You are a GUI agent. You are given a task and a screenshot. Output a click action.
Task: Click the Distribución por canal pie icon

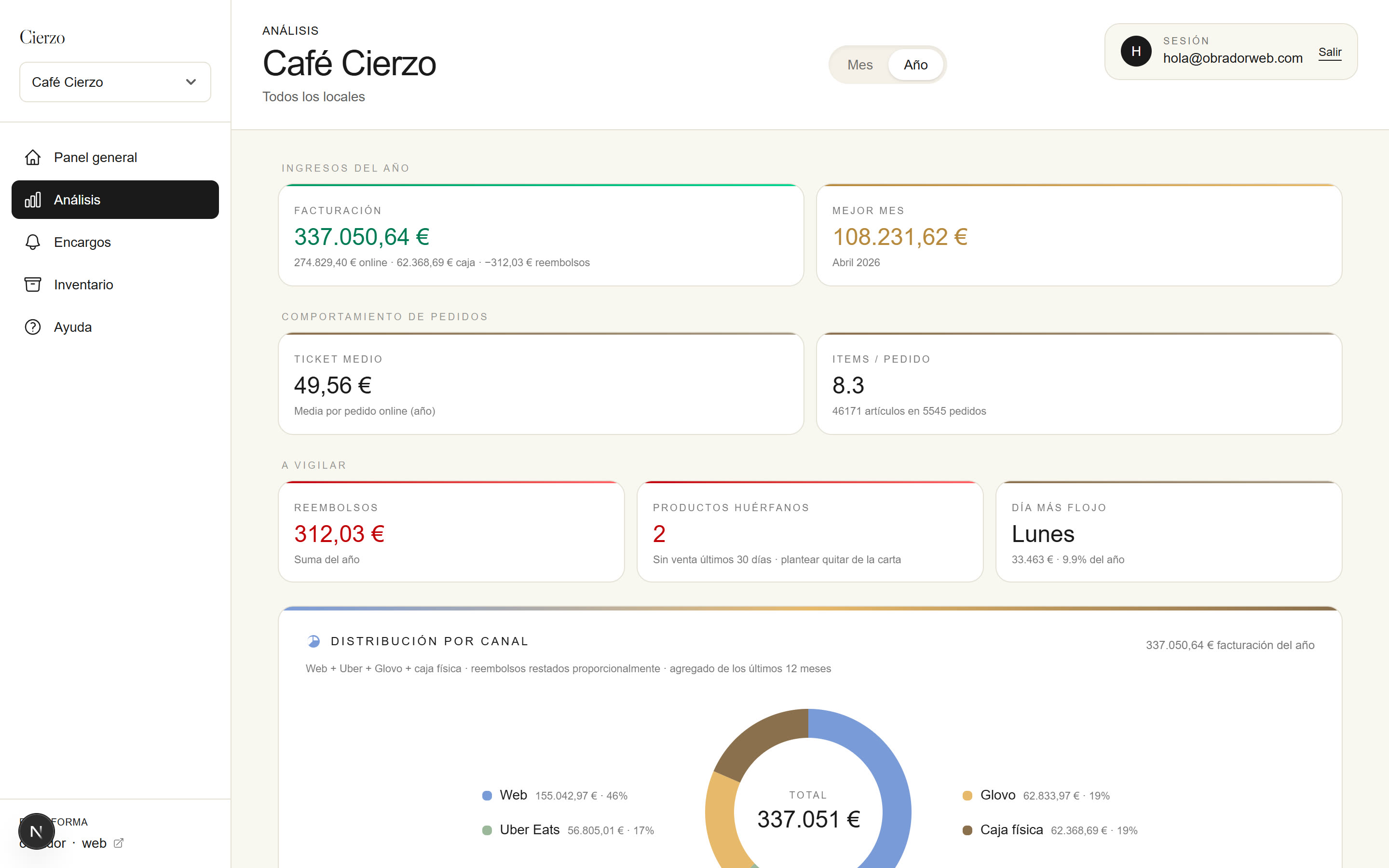(x=313, y=641)
